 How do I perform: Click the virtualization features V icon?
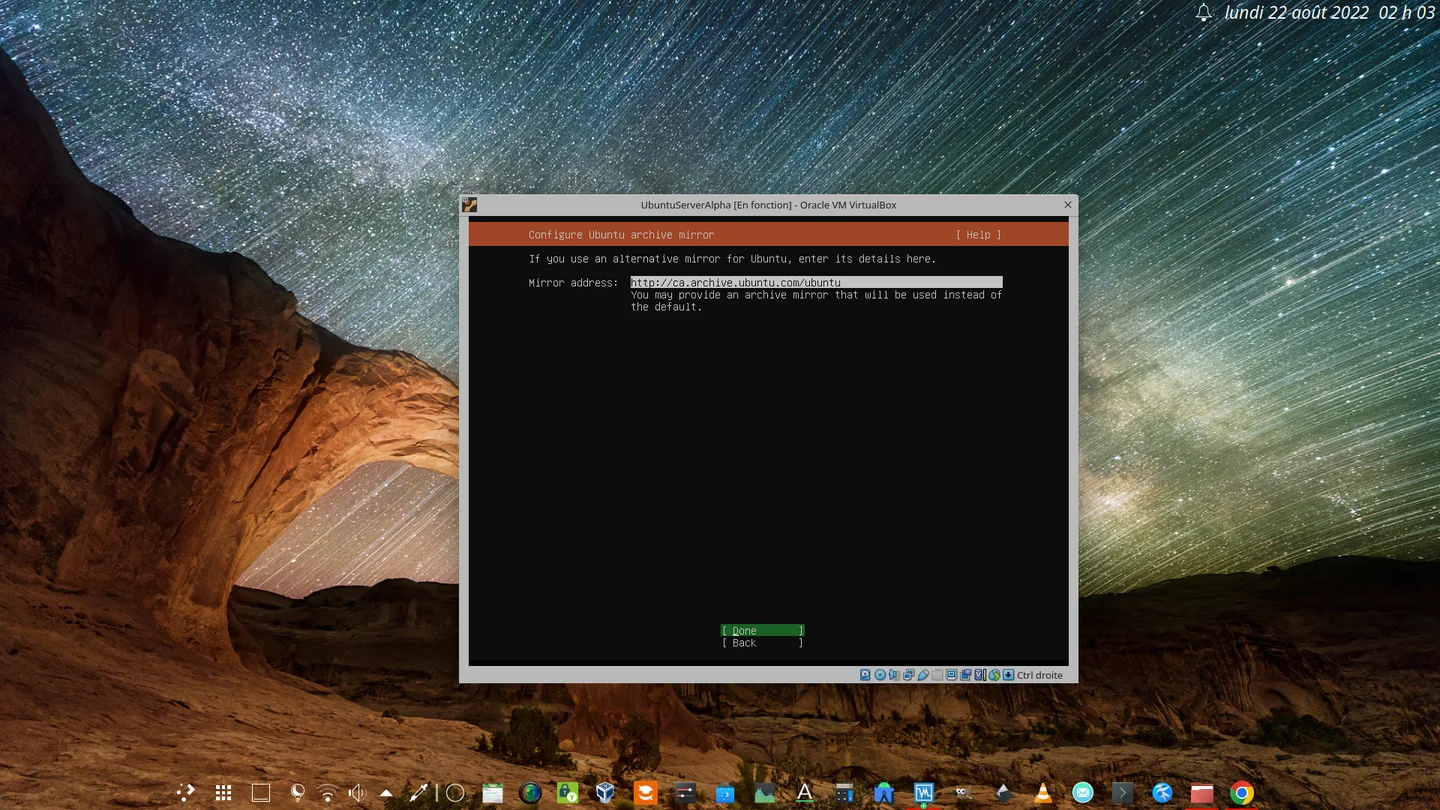[x=981, y=675]
